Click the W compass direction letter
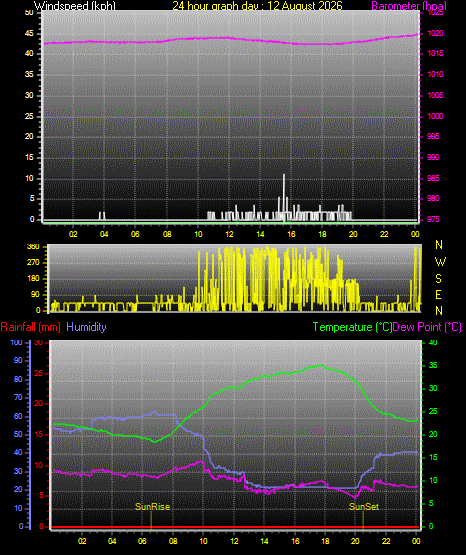Screen dimensions: 466x555 click(440, 262)
